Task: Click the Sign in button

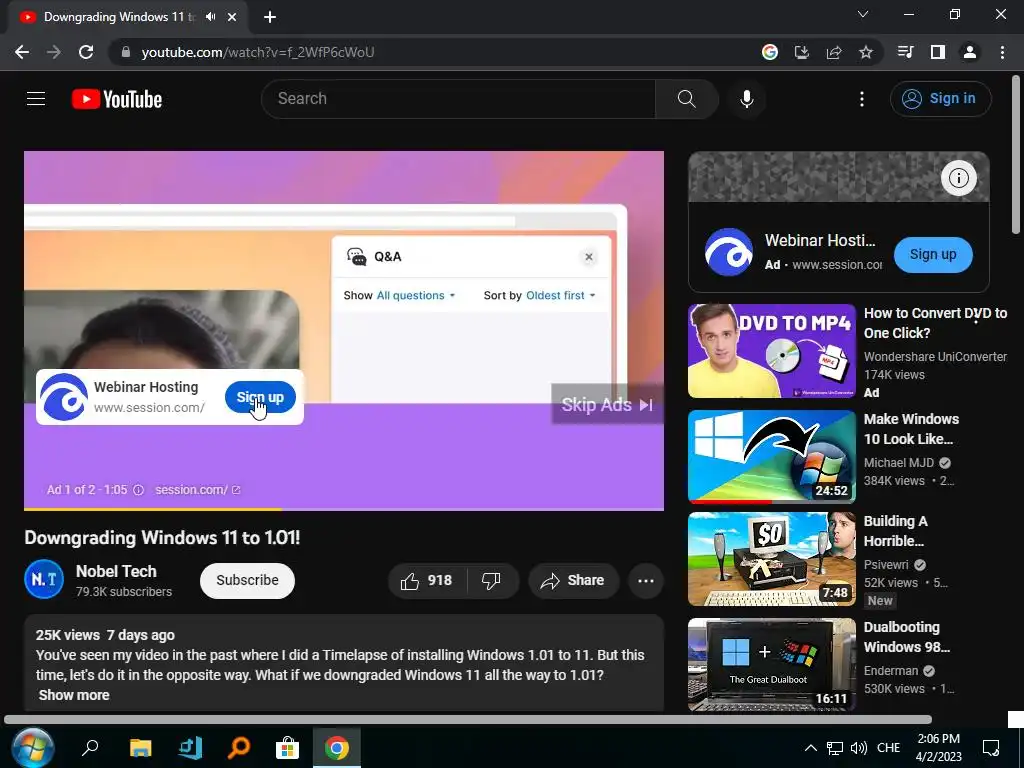Action: click(940, 99)
